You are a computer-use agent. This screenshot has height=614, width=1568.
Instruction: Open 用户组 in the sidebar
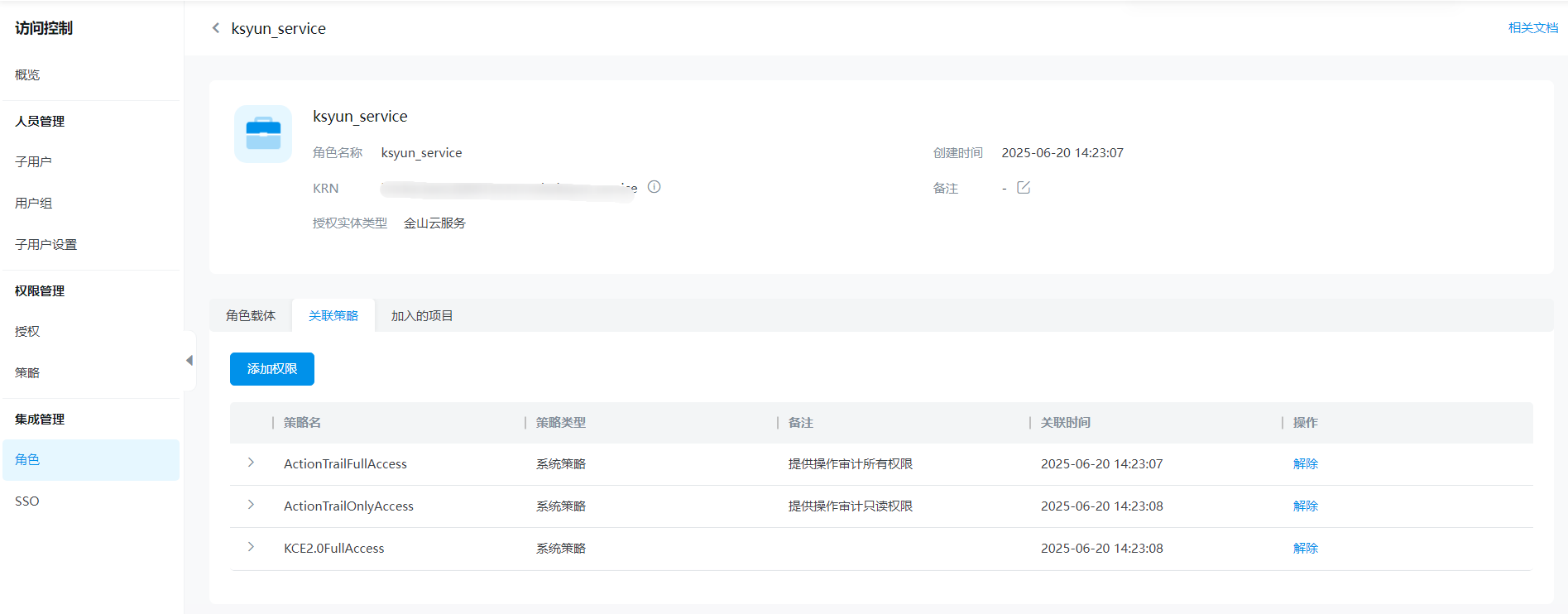point(33,204)
